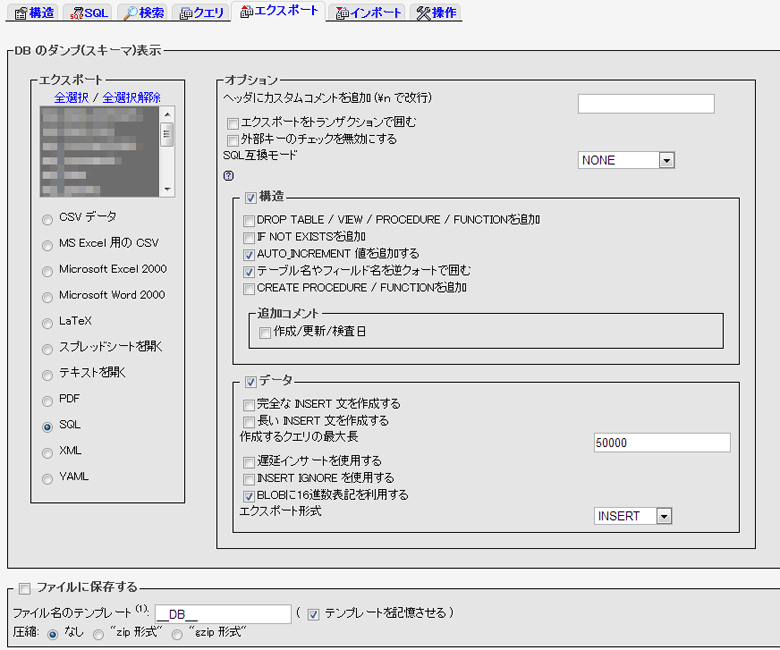Screen dimensions: 780x650
Task: Click the 全選択解除 link
Action: 131,97
